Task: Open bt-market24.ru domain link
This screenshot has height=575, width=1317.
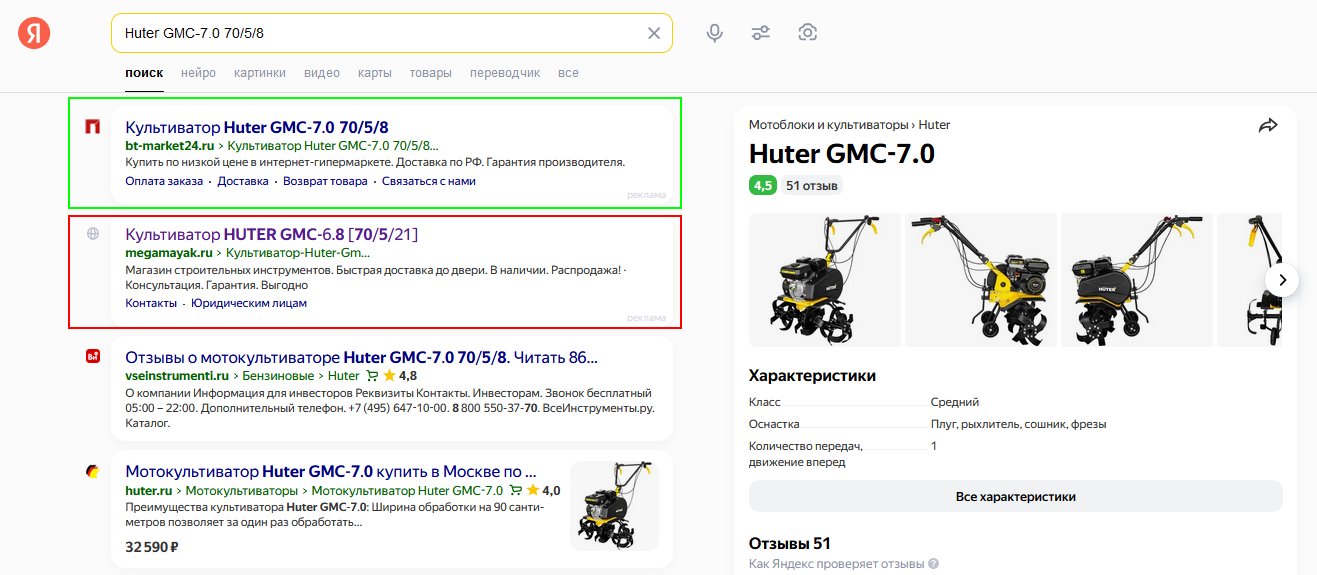Action: (169, 145)
